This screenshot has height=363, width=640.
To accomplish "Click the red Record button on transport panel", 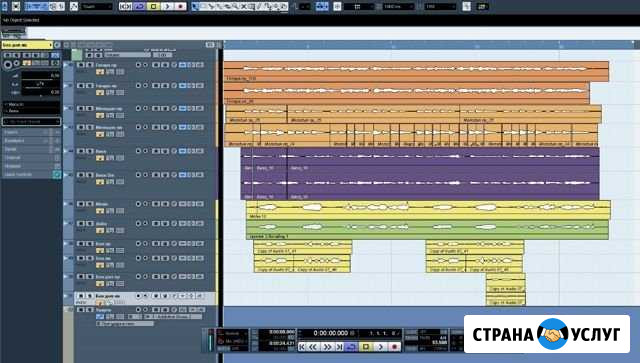I will (394, 347).
